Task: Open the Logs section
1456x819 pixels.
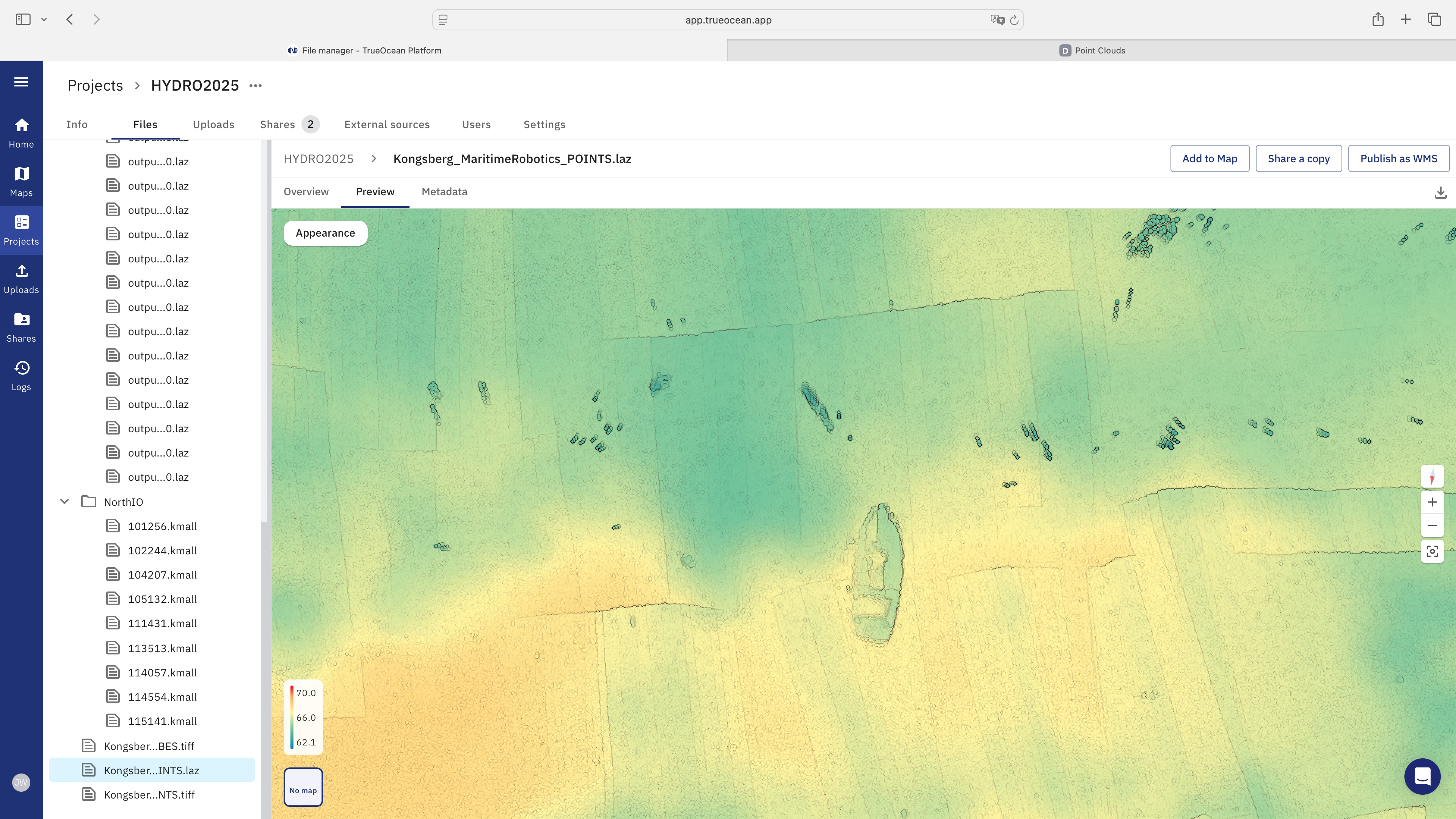Action: coord(22,375)
